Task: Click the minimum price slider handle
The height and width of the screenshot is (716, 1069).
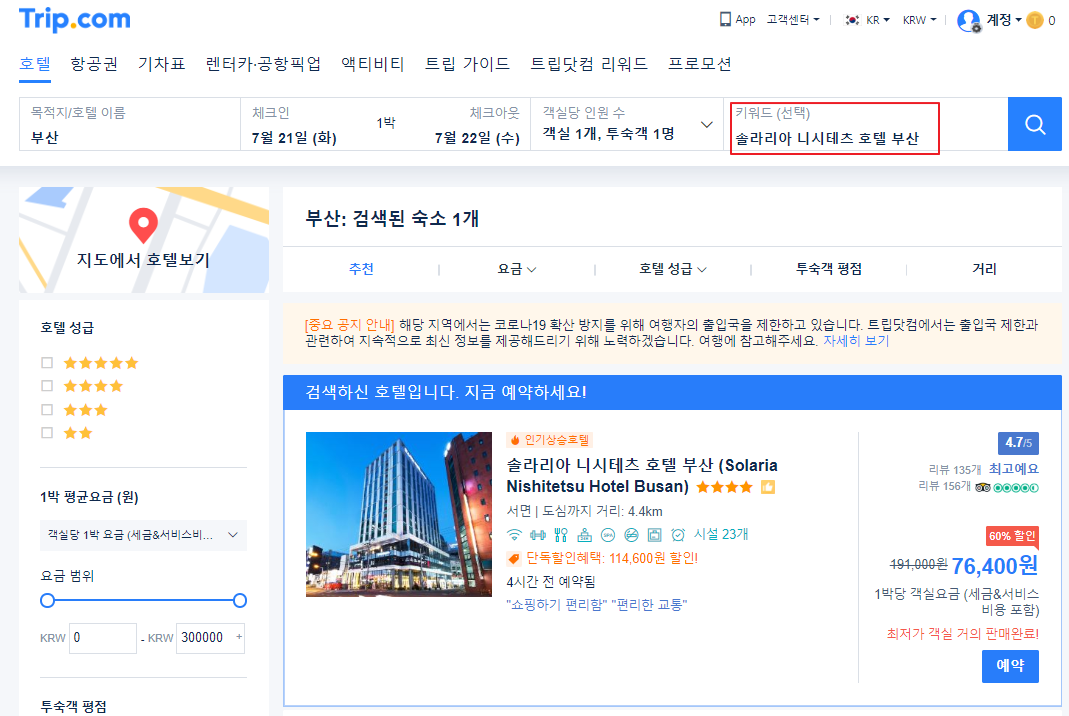Action: (47, 601)
